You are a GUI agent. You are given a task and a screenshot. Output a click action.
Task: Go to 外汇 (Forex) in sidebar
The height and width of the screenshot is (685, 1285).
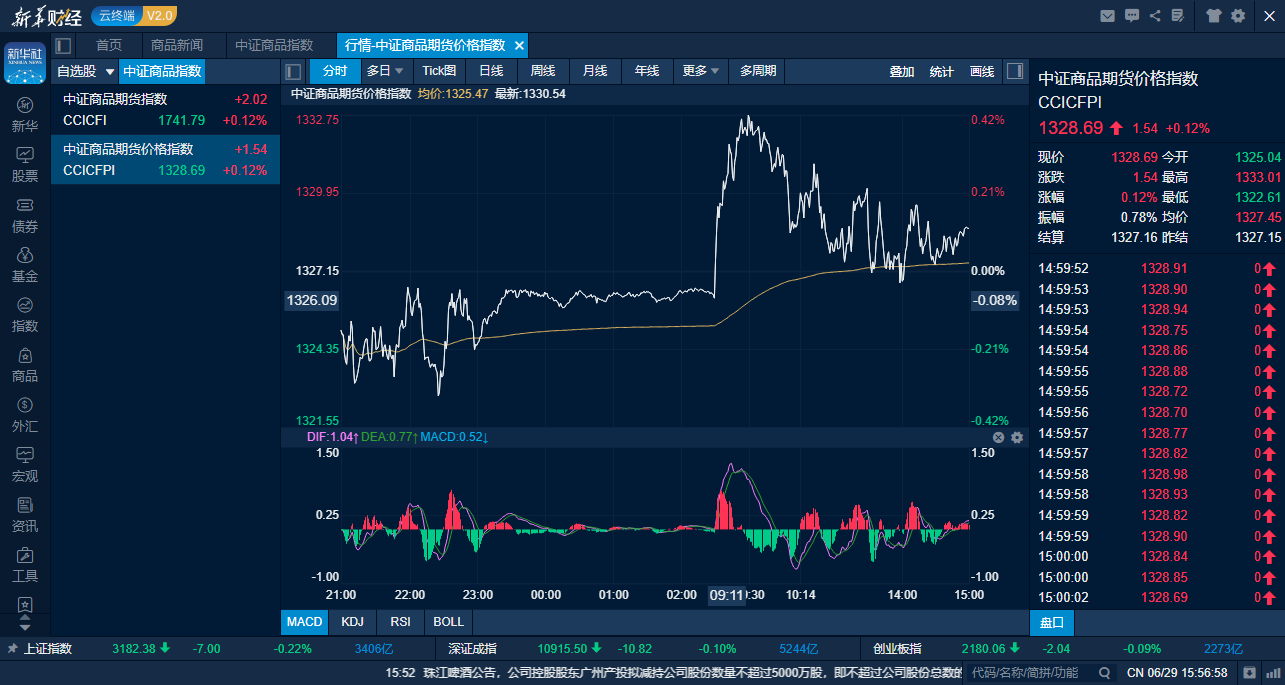point(25,414)
